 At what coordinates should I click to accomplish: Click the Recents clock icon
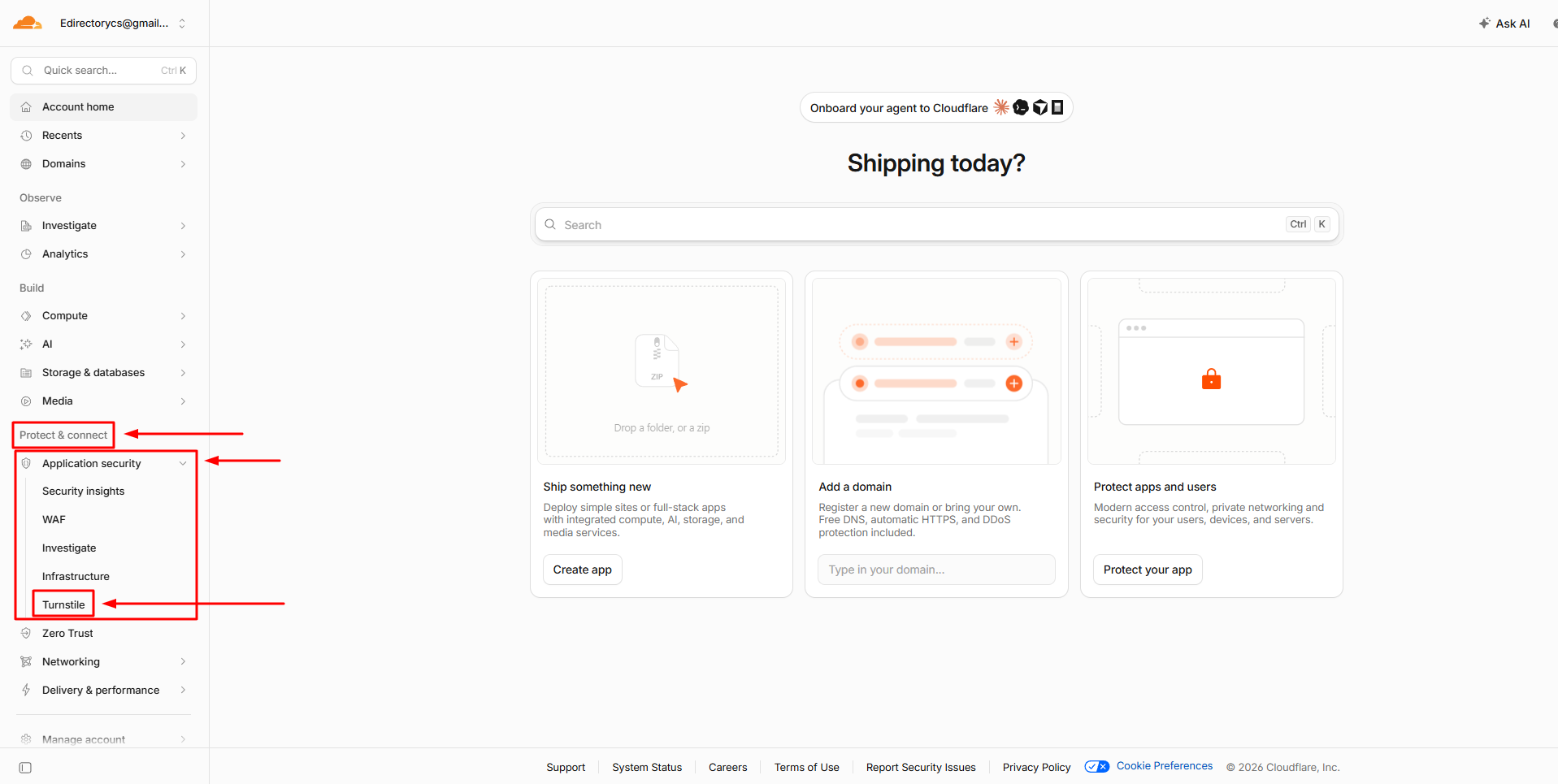point(26,136)
